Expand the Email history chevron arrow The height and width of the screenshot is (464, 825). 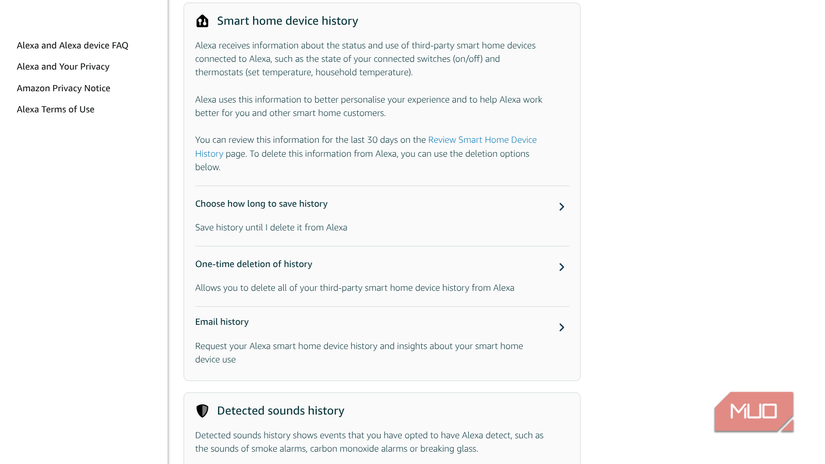[561, 327]
